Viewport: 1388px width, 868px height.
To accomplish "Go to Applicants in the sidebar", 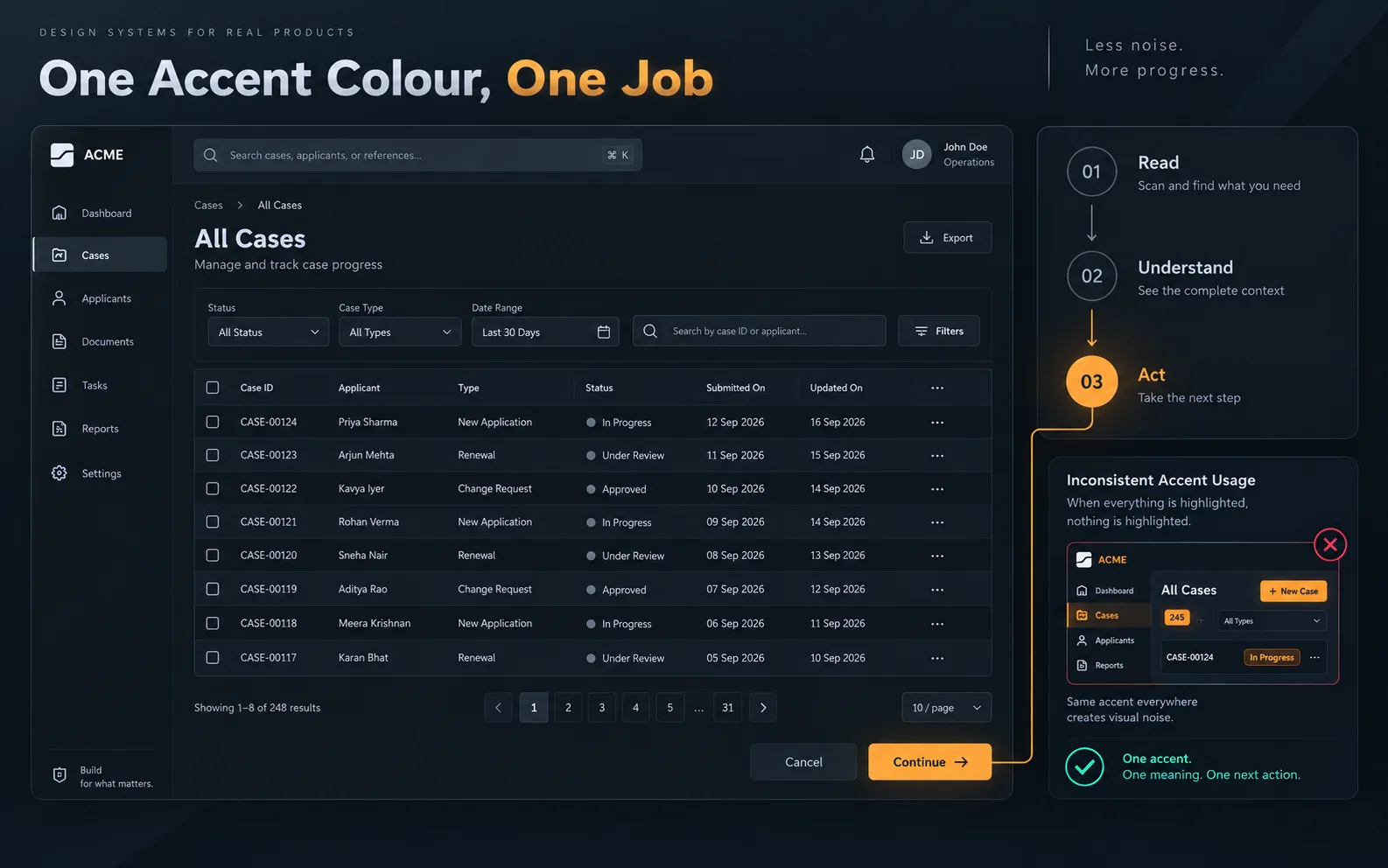I will click(100, 298).
